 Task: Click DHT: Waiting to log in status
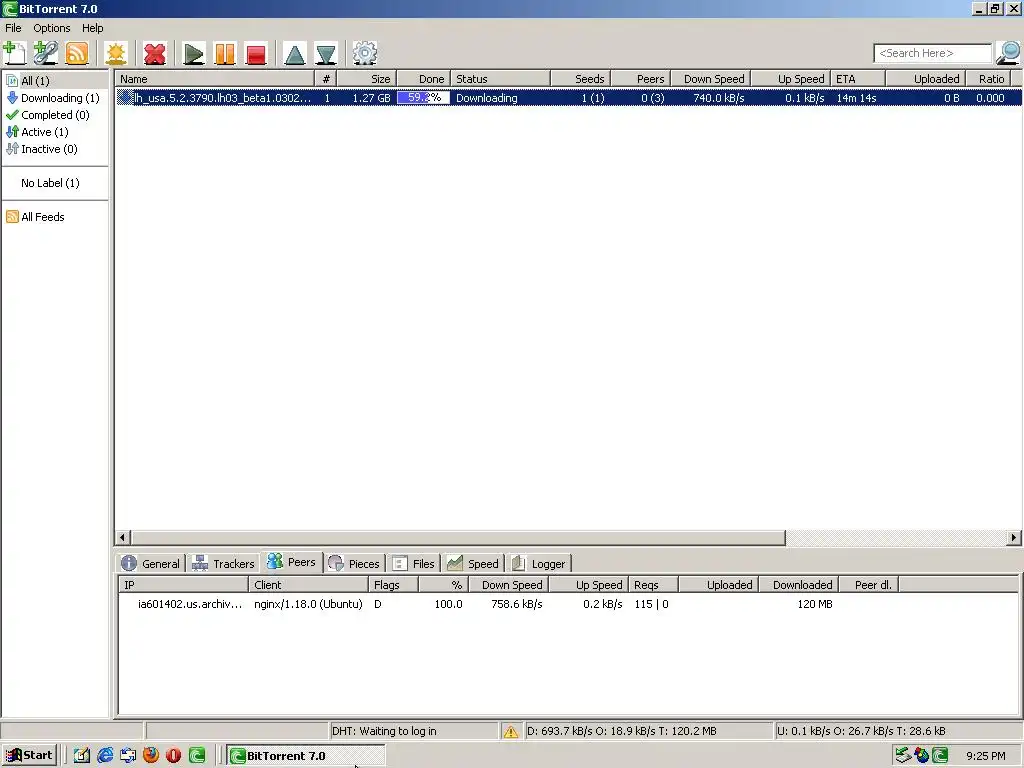click(x=413, y=731)
